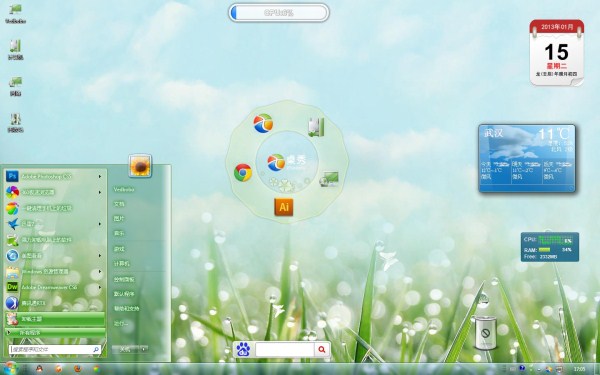This screenshot has height=375, width=600.
Task: Expand the blue circular arrow app's submenu arrow
Action: [x=100, y=255]
